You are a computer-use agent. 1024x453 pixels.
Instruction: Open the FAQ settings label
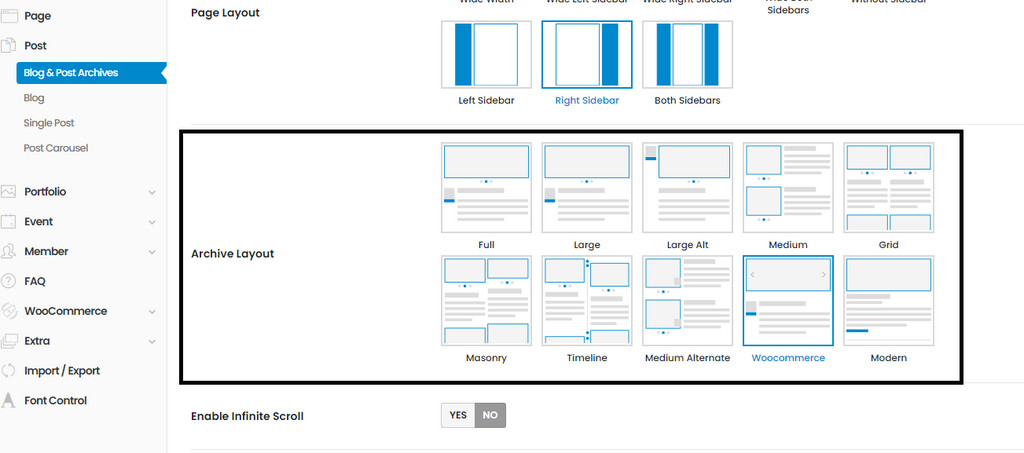pyautogui.click(x=35, y=281)
